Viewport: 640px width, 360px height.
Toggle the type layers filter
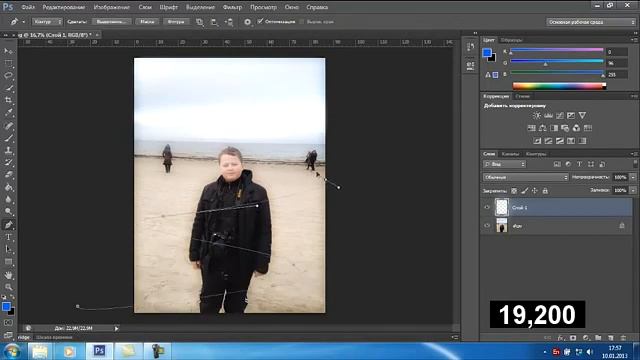click(x=579, y=164)
